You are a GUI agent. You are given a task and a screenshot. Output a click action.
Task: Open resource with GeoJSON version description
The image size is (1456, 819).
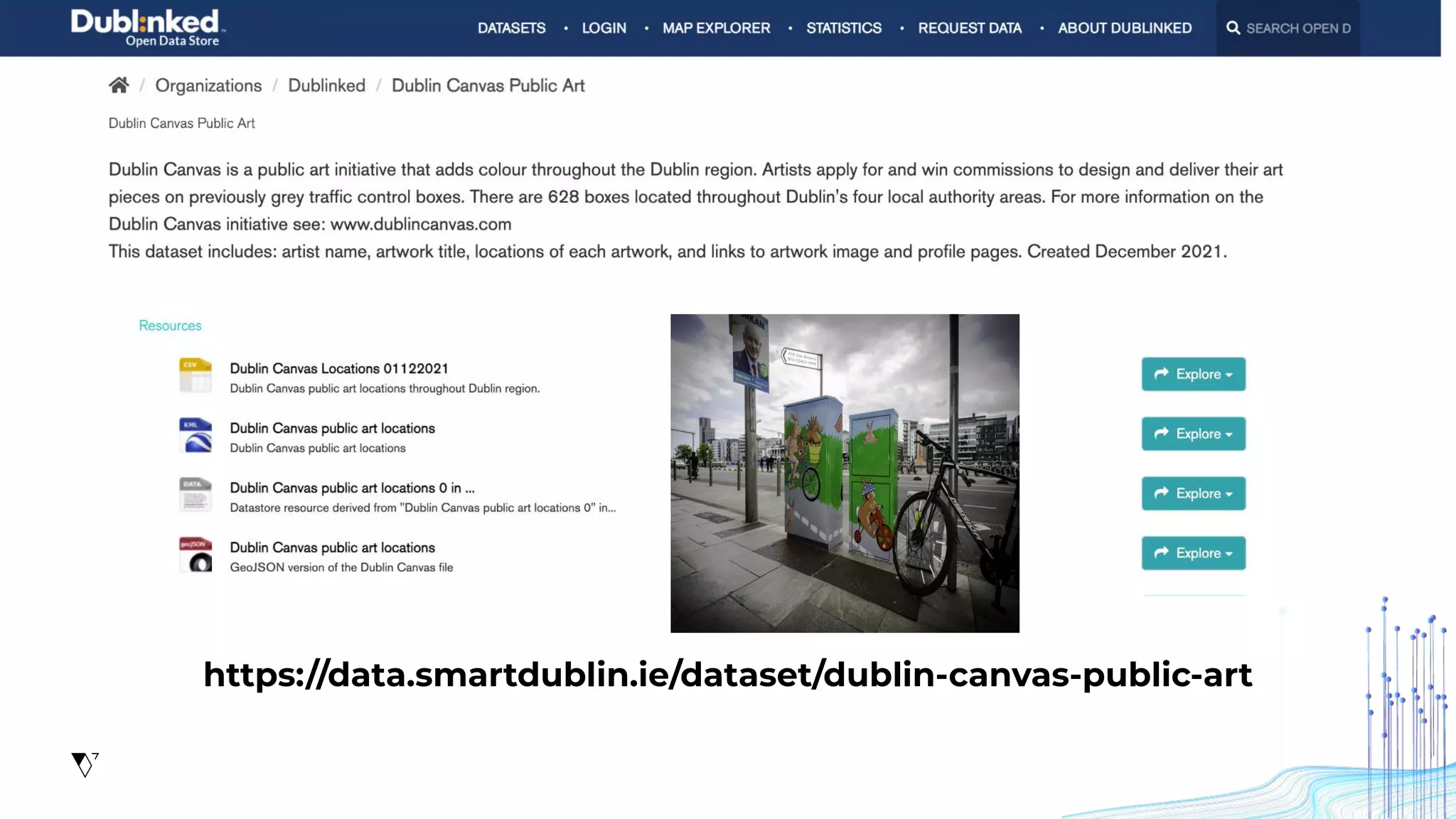[332, 547]
